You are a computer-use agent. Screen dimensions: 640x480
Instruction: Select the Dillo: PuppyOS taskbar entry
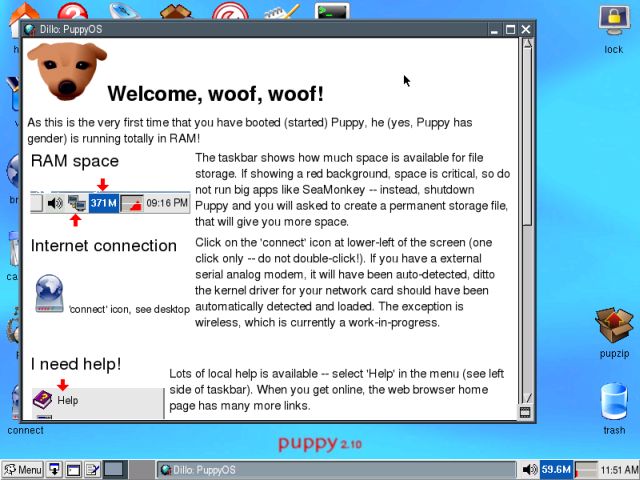(336, 470)
